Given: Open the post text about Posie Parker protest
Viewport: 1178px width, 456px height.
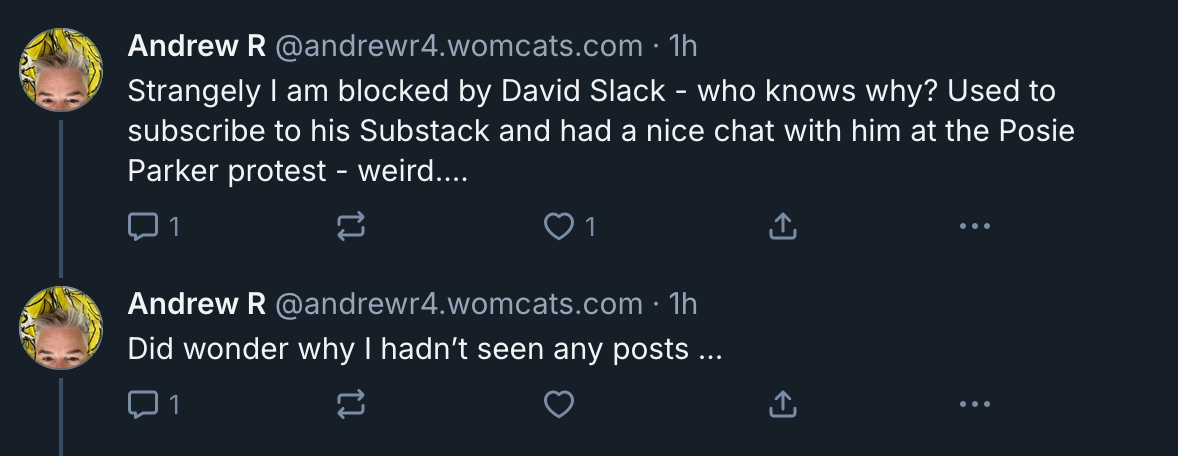Looking at the screenshot, I should pyautogui.click(x=600, y=132).
